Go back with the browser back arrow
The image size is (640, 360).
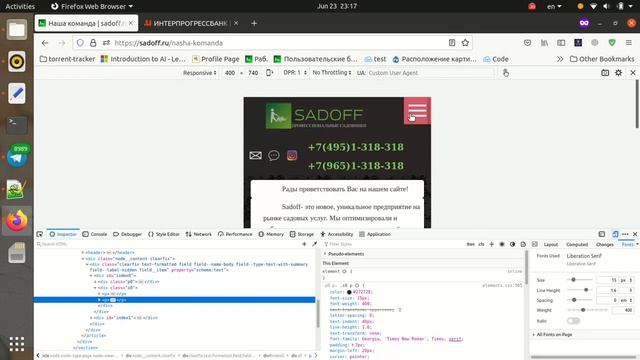[x=45, y=43]
